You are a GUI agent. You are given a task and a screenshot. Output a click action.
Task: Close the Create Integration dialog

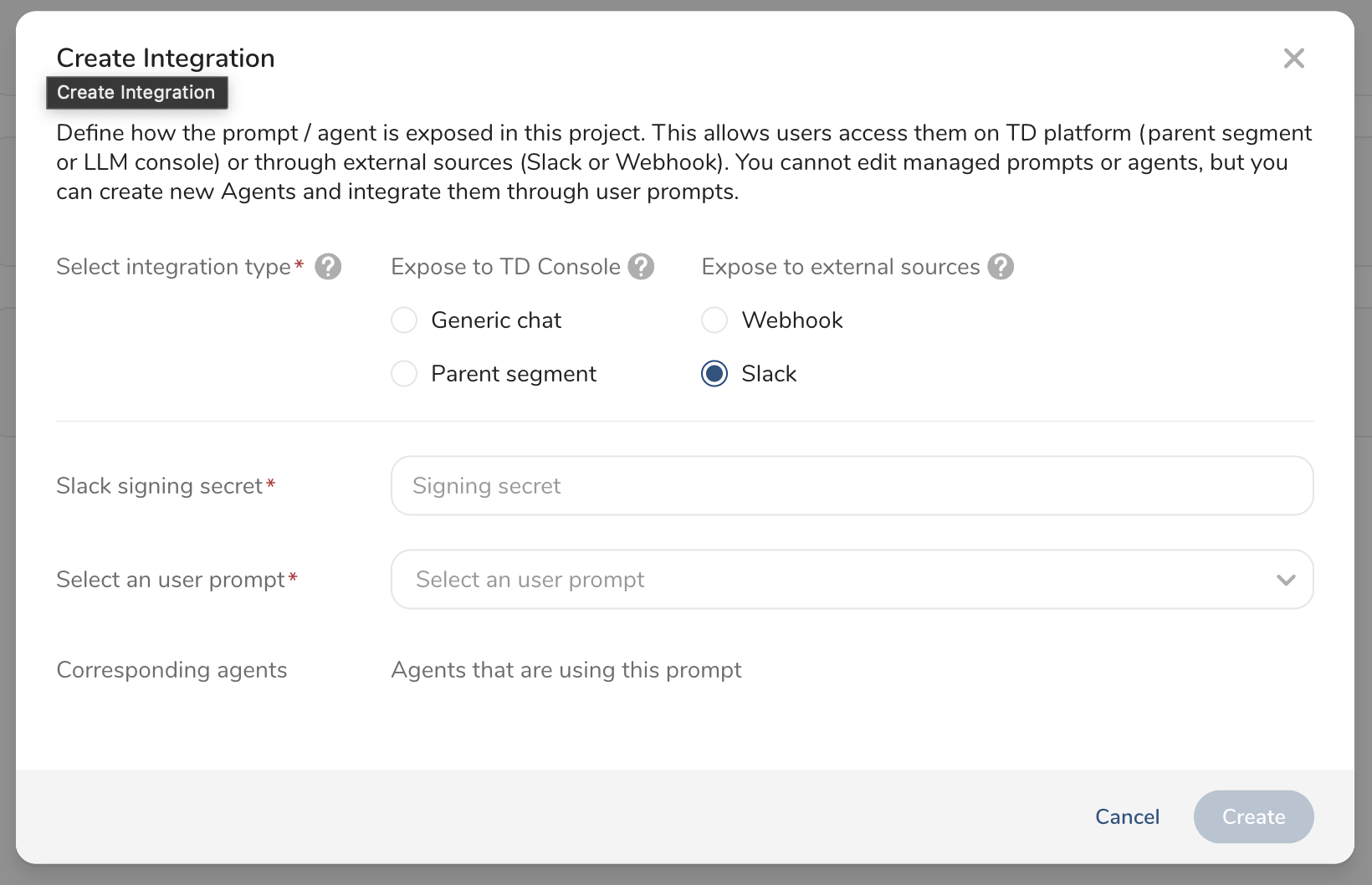1293,59
